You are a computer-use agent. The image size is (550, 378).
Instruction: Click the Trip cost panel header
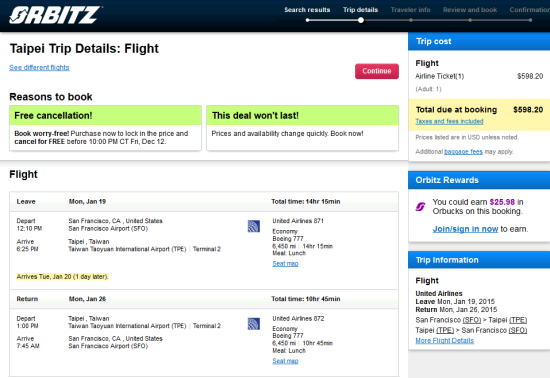point(479,41)
